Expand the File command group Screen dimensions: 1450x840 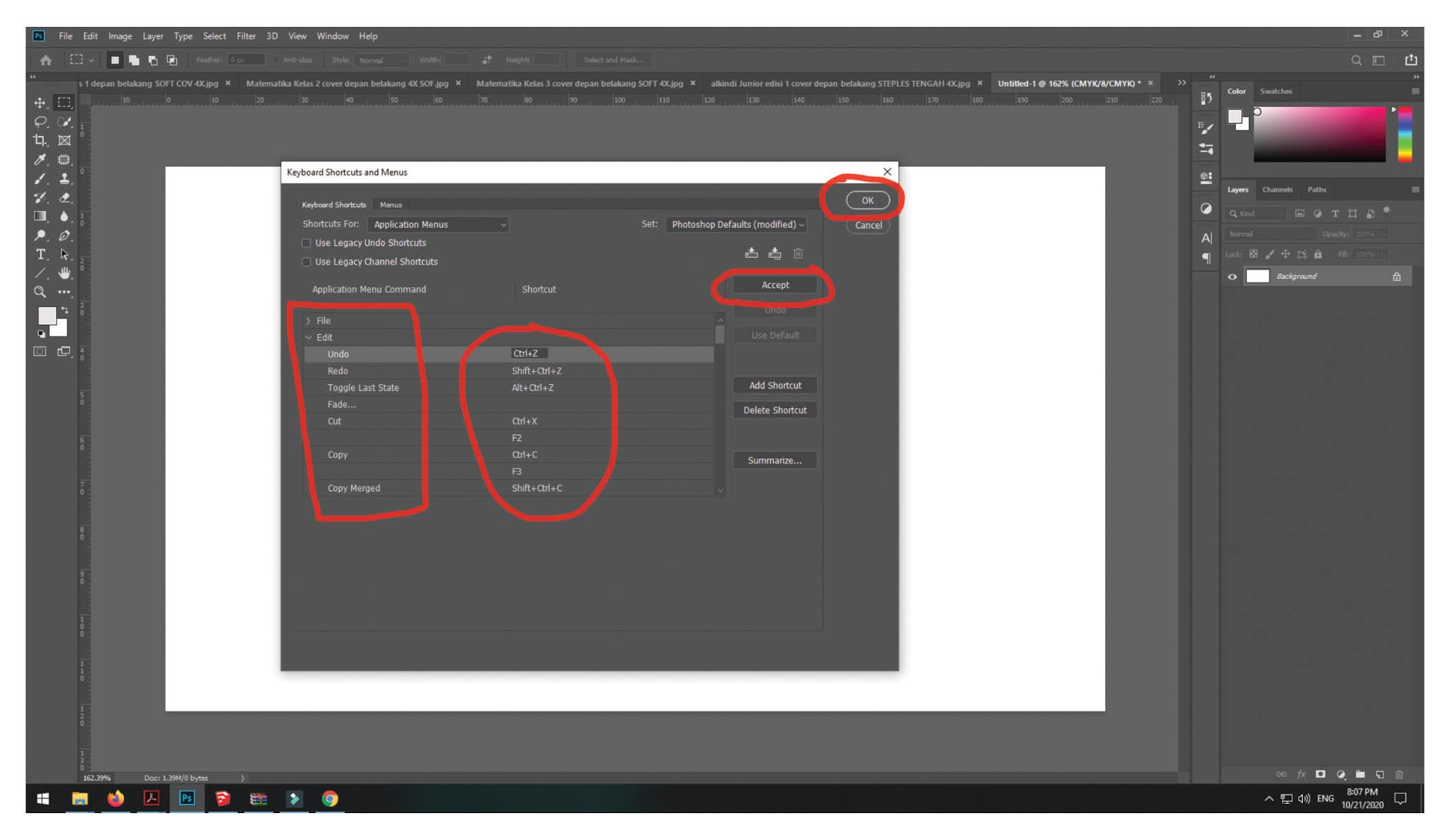pos(308,321)
